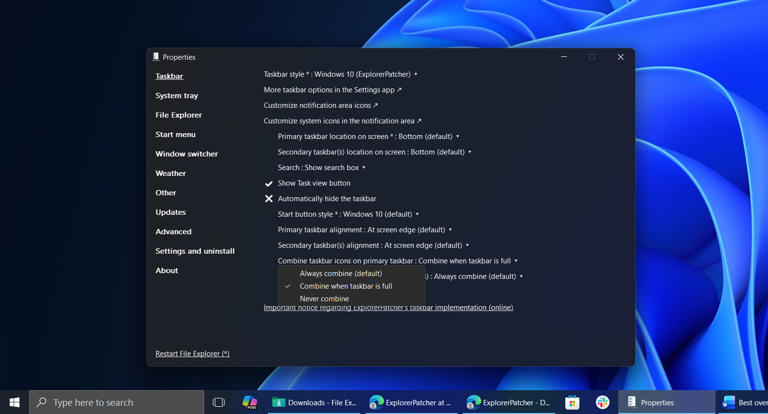Open the Slack taskbar icon
Viewport: 768px width, 414px height.
pos(602,402)
